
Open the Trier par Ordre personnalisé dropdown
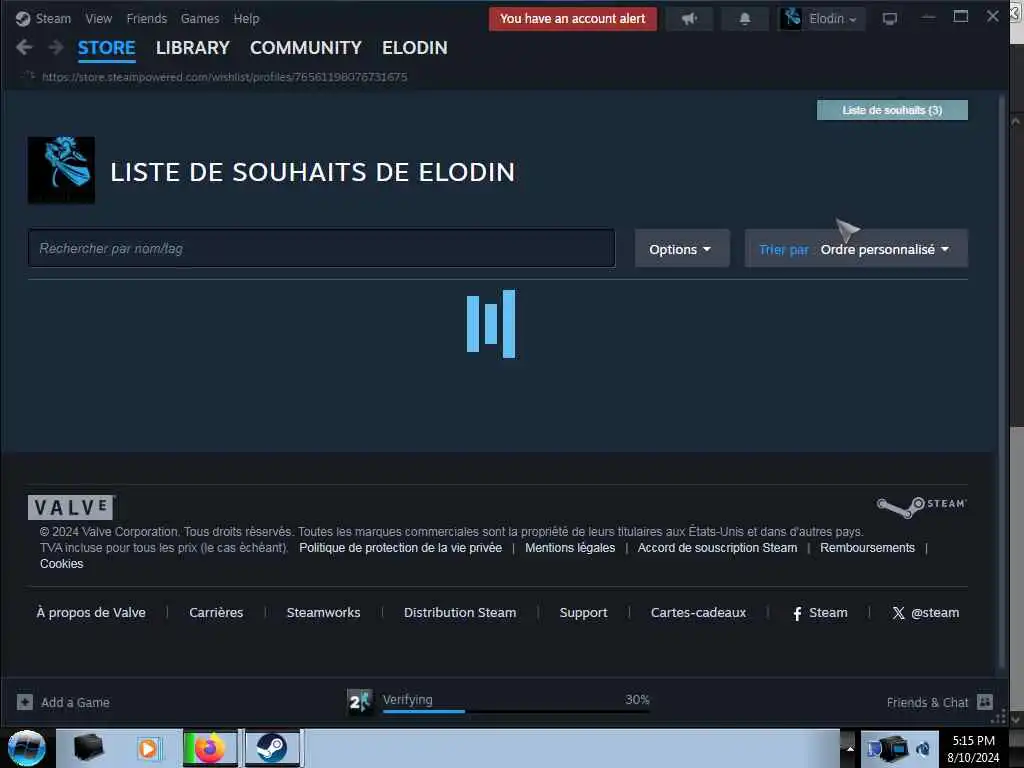[856, 248]
